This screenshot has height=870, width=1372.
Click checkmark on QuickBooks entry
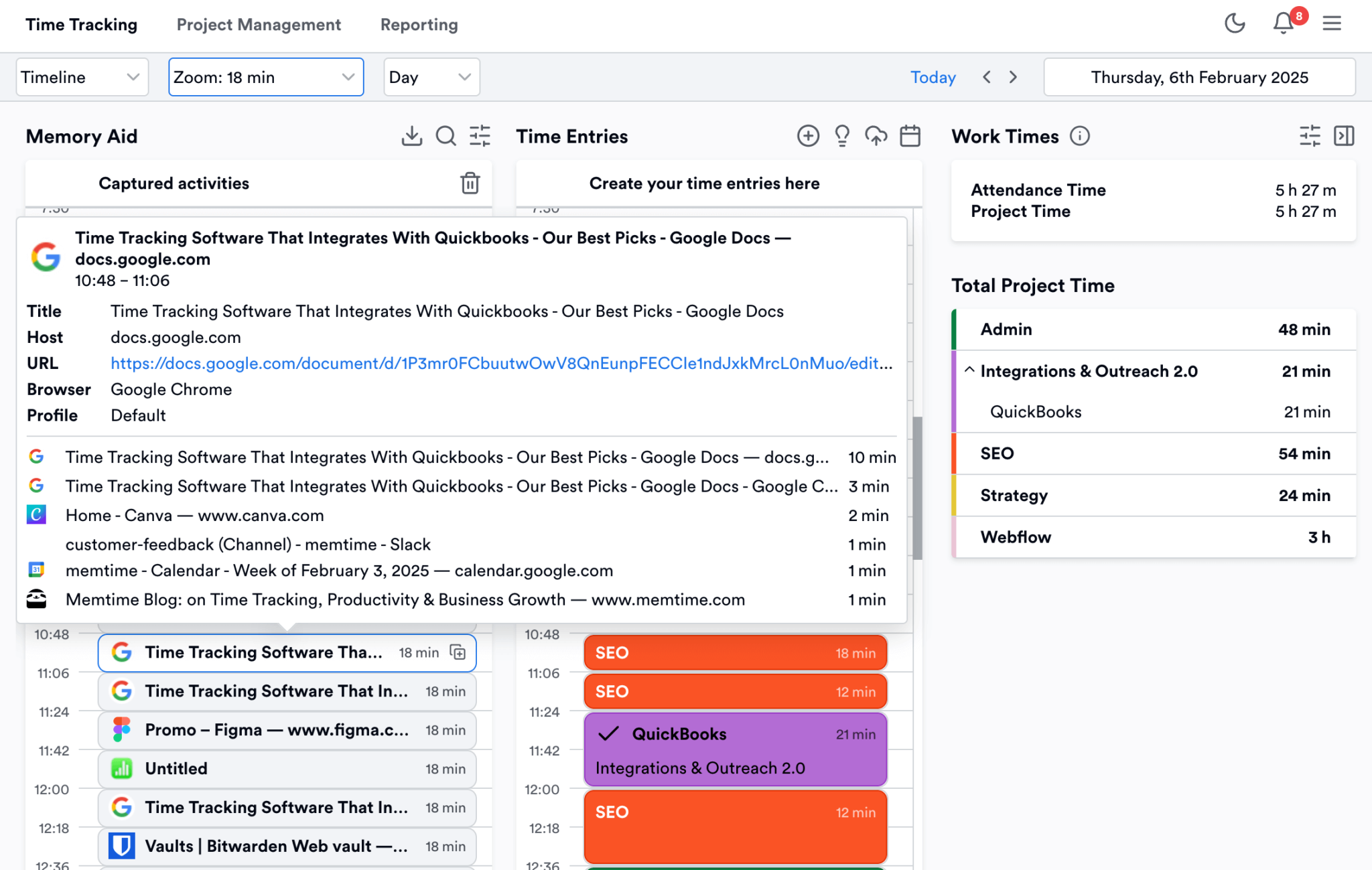608,734
